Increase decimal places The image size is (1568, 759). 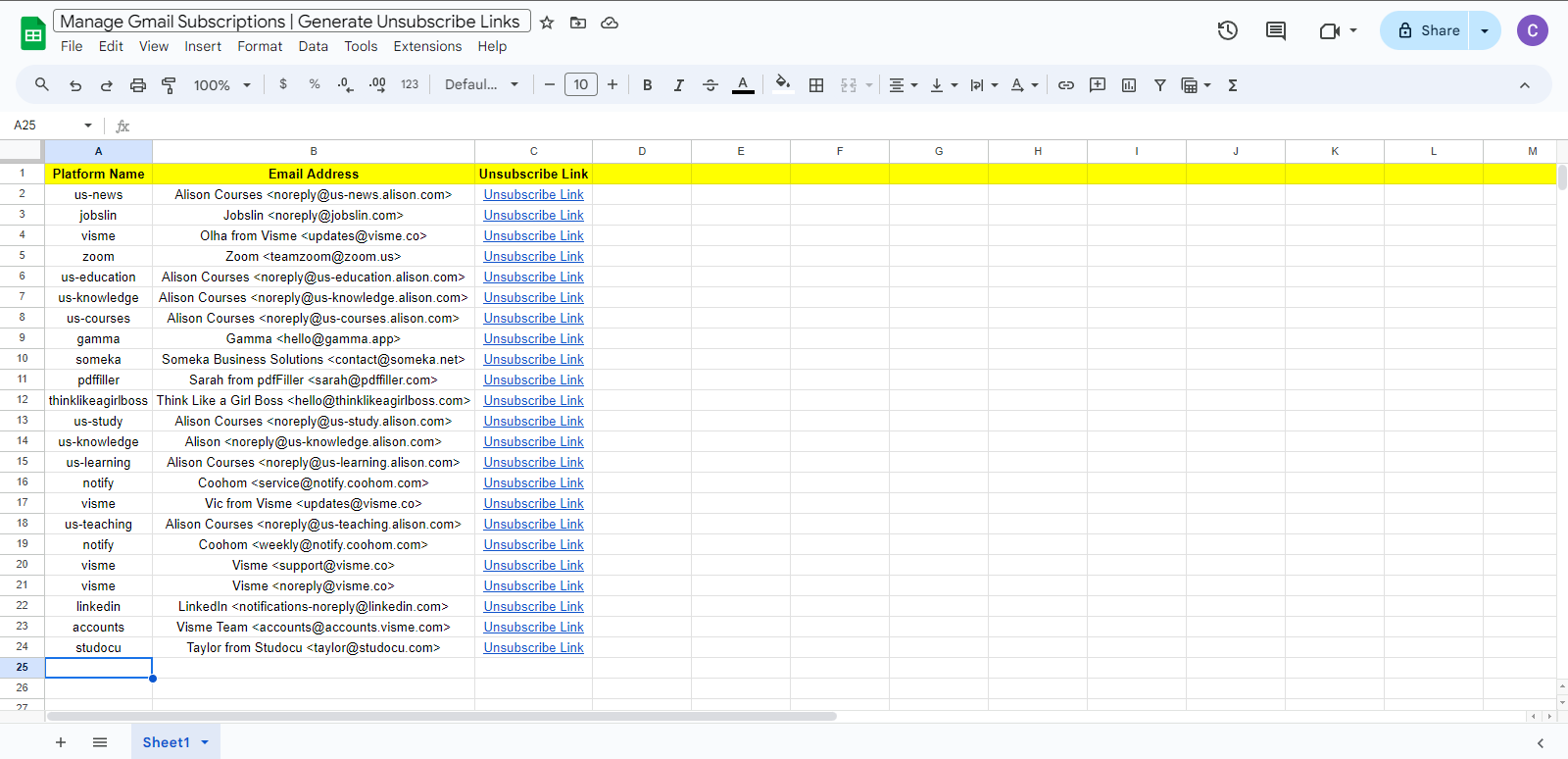coord(377,85)
